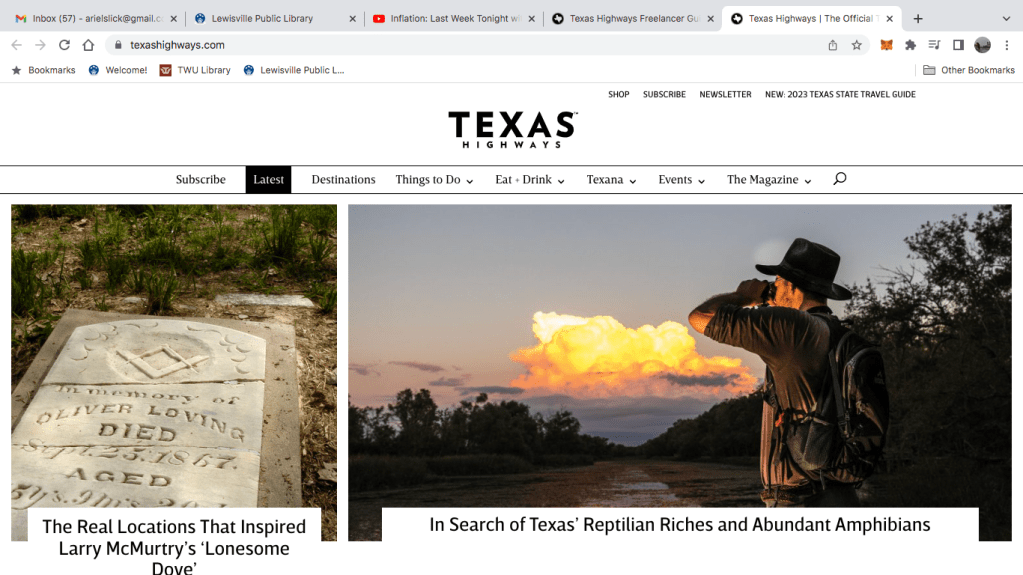Bookmark this page with the star icon
Image resolution: width=1023 pixels, height=575 pixels.
857,45
